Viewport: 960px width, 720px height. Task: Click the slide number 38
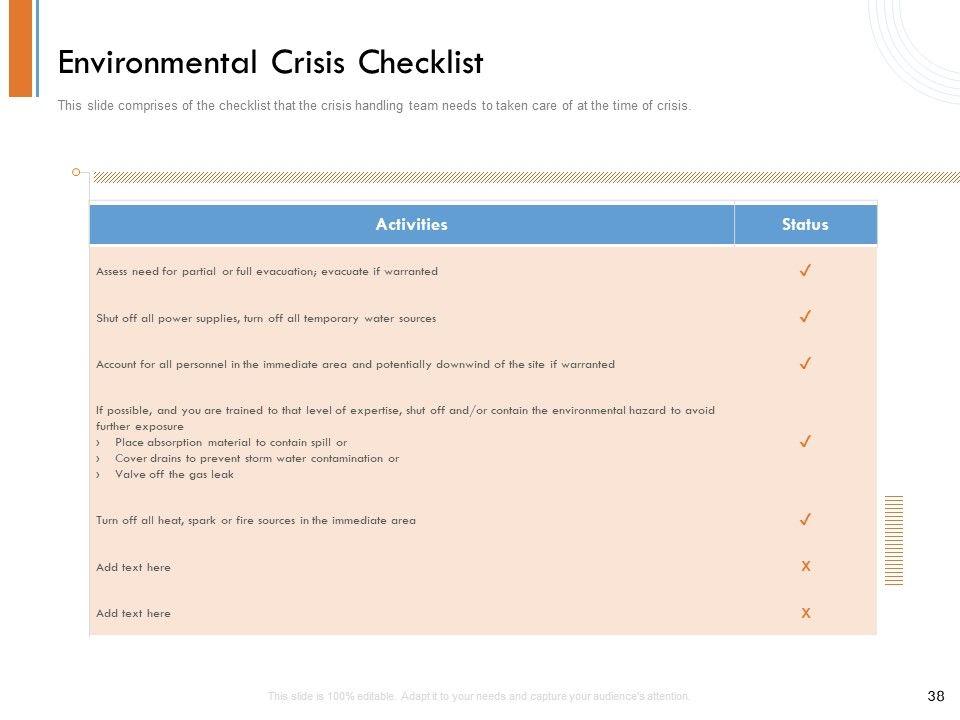(x=936, y=696)
